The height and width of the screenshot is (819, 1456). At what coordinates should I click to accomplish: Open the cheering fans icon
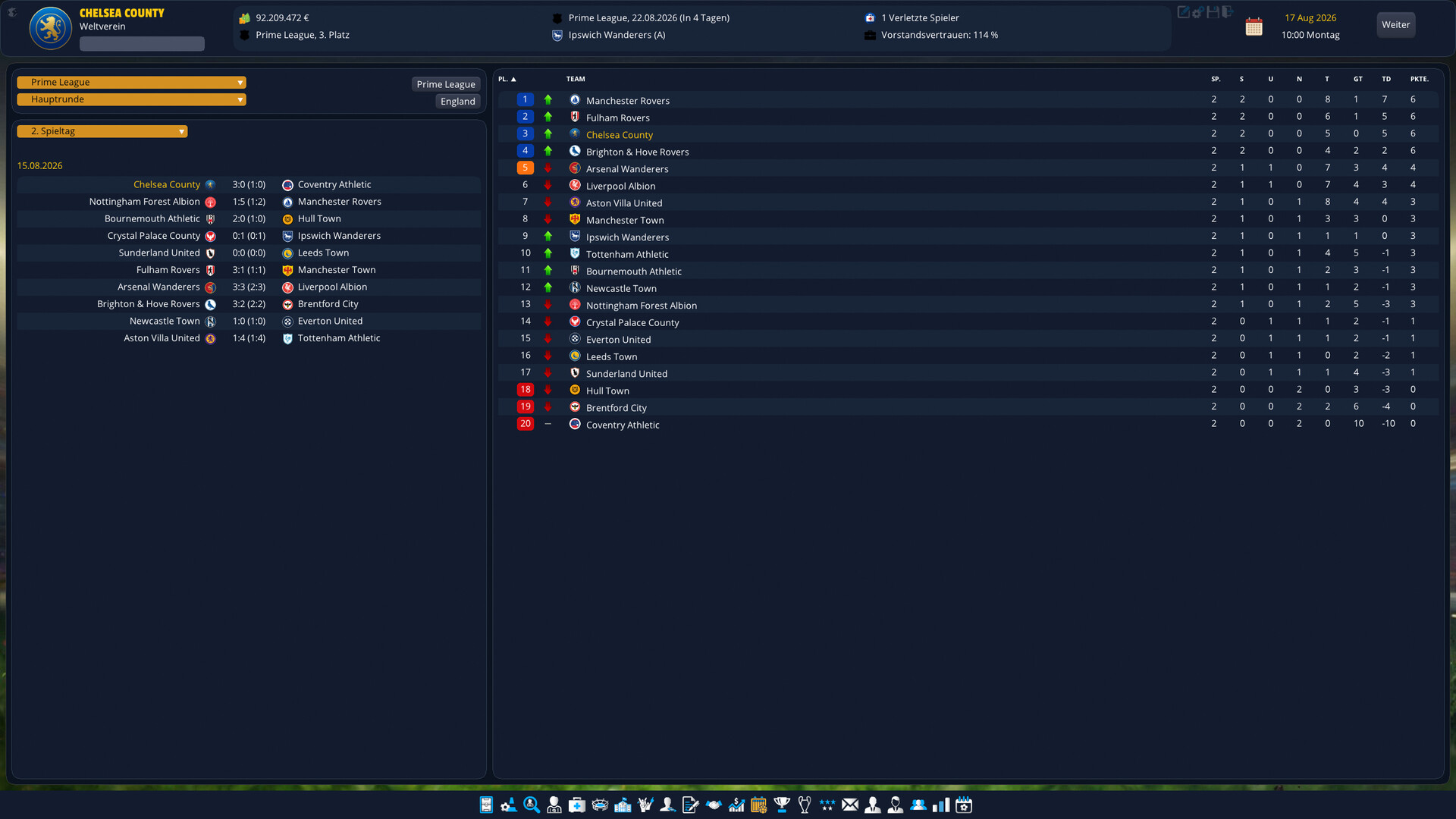[645, 805]
